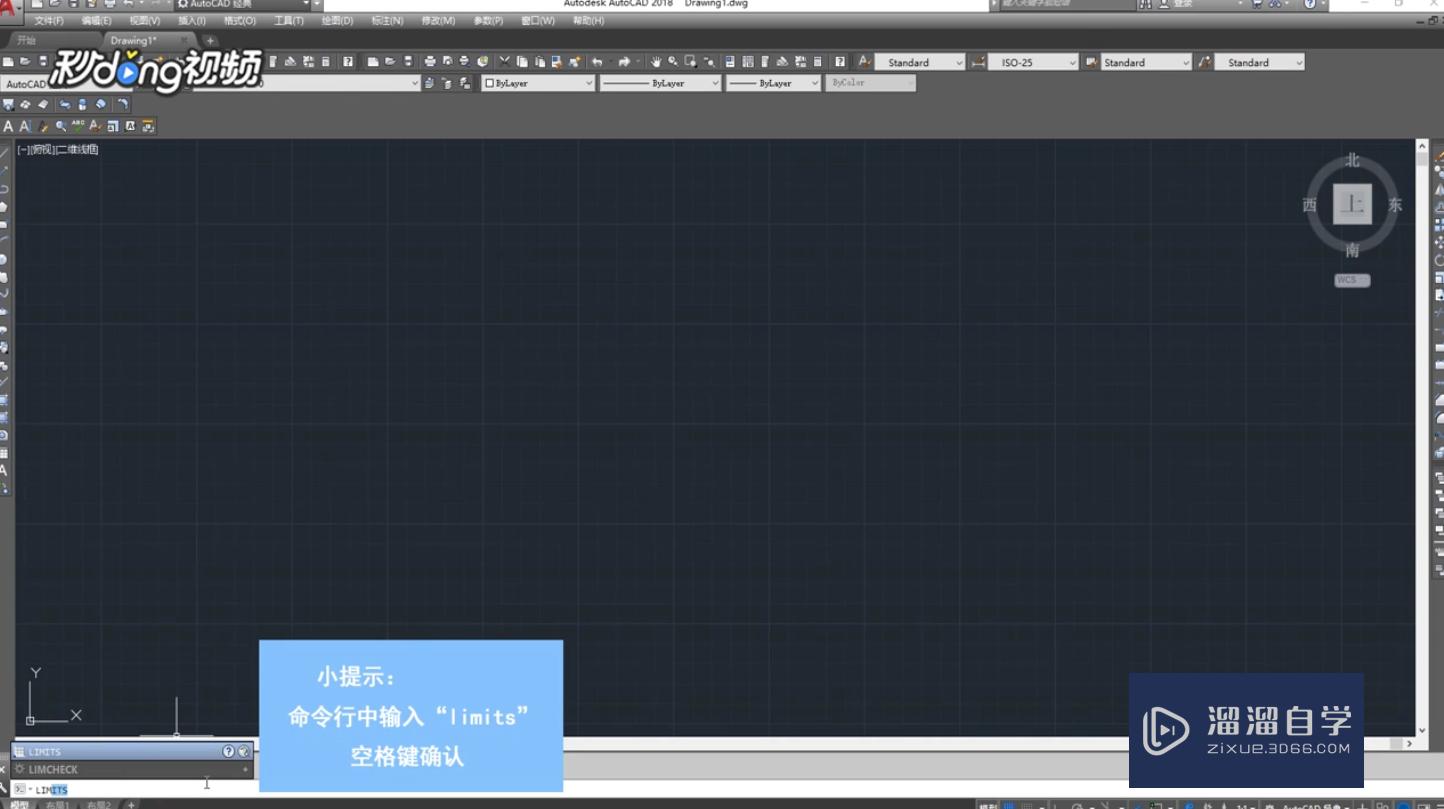Open the 编辑(E) menu
The height and width of the screenshot is (809, 1444).
[x=97, y=21]
